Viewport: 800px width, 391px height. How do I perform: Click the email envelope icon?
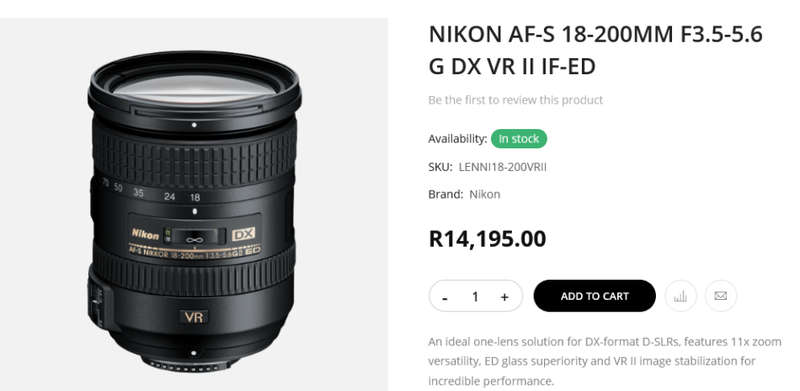[x=720, y=296]
